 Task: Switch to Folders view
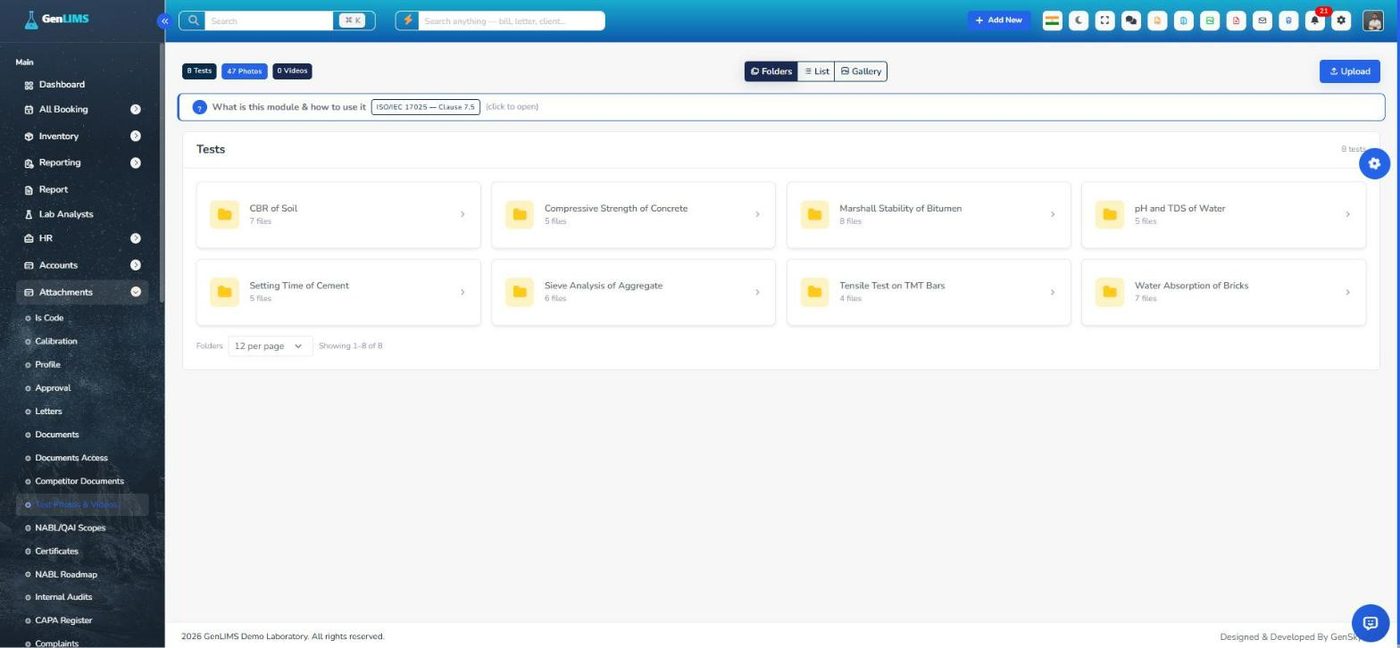click(771, 71)
